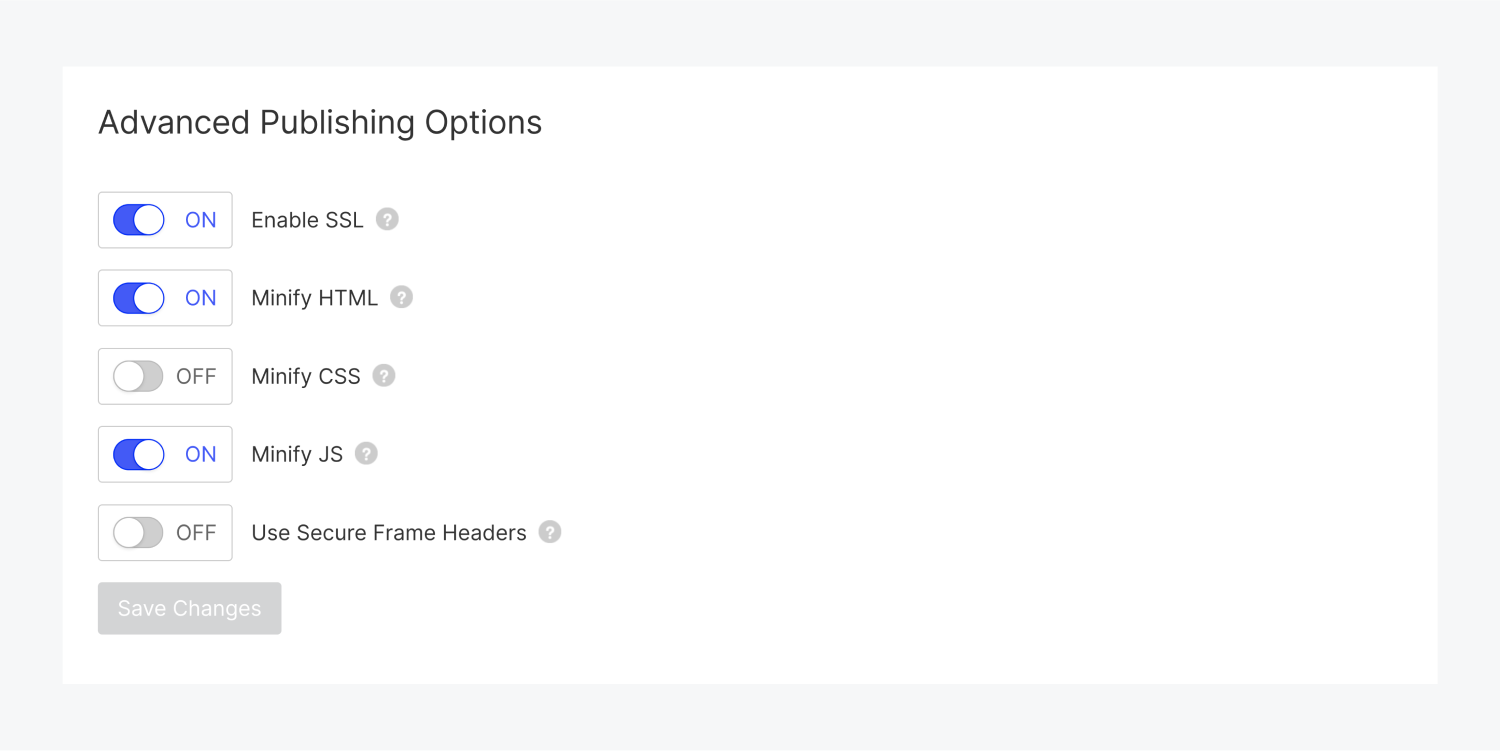Click question mark icon next to Minify JS

[367, 454]
